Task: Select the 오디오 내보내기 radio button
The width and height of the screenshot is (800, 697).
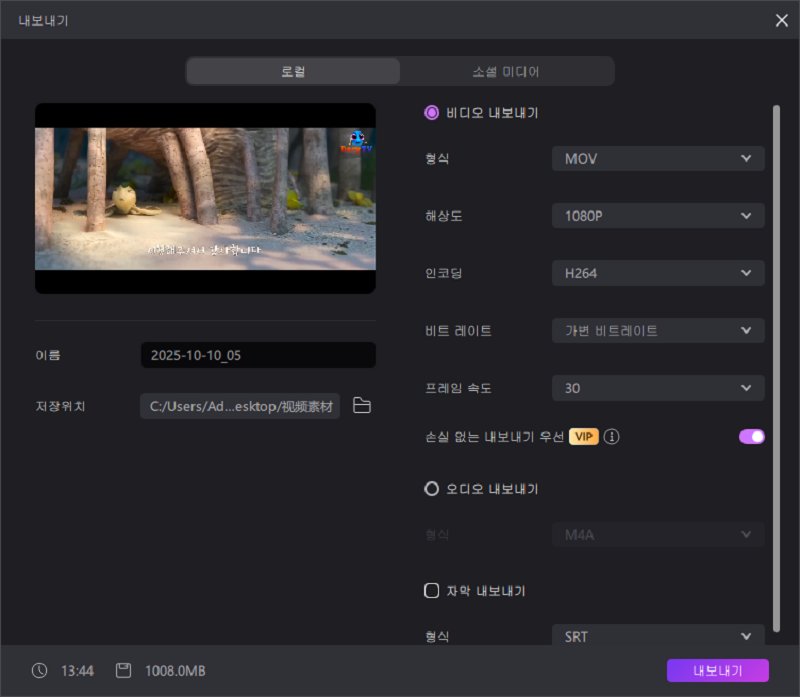Action: point(432,489)
